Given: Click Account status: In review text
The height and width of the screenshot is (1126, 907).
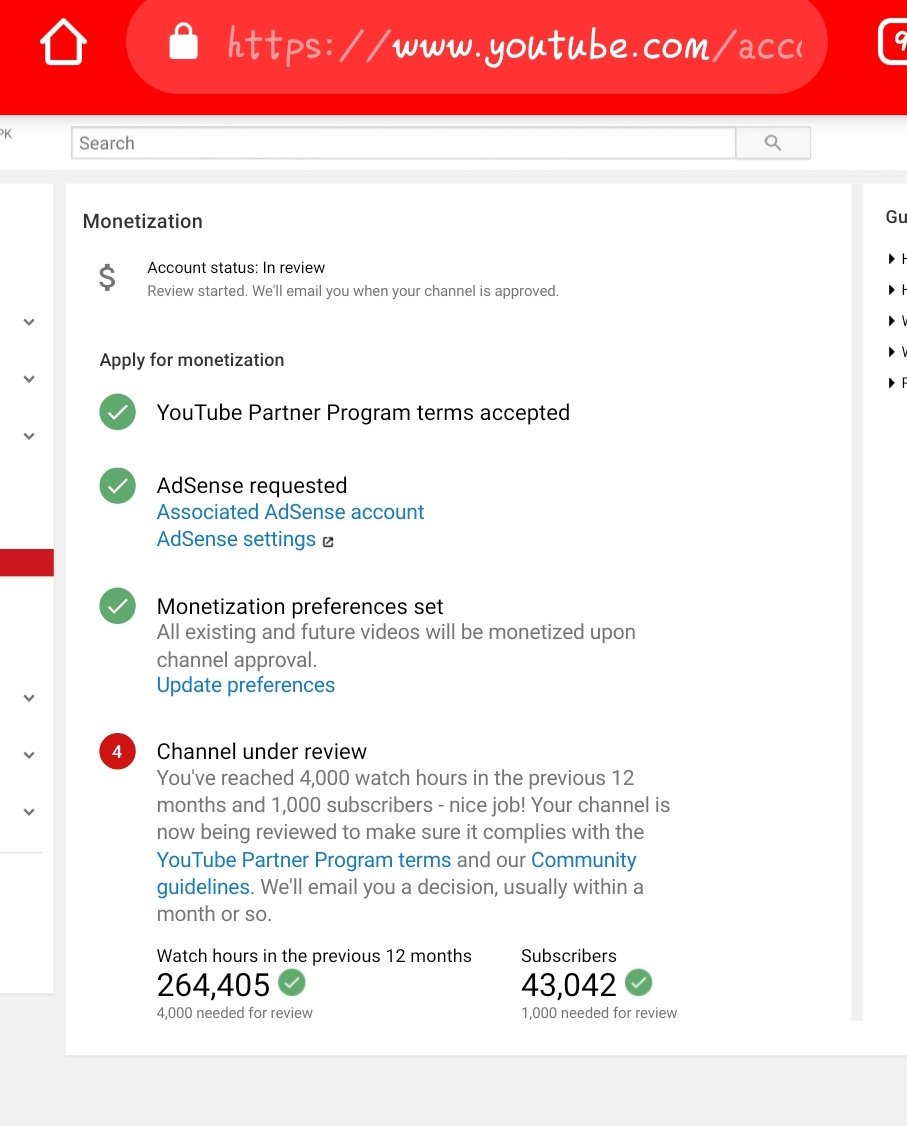Looking at the screenshot, I should [x=236, y=268].
